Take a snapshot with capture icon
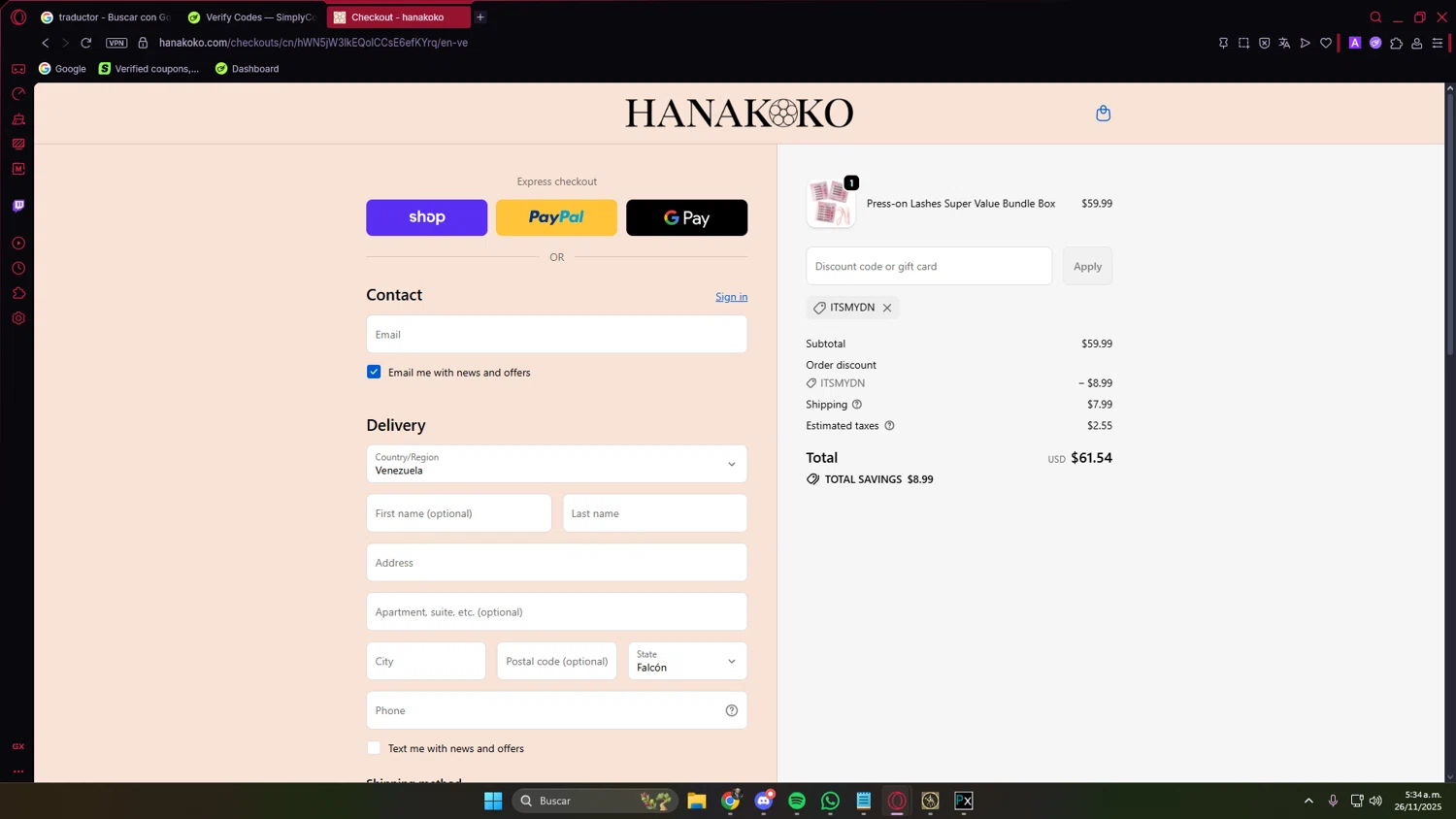Screen dimensions: 1456x819 (1243, 43)
